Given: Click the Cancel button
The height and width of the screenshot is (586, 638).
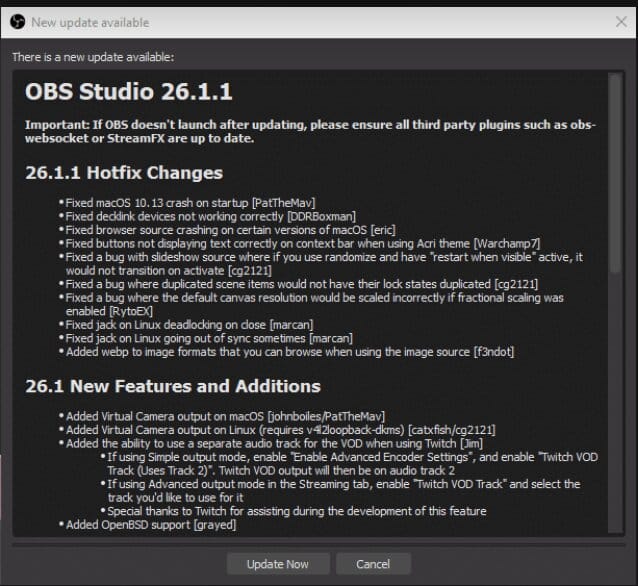Looking at the screenshot, I should tap(373, 564).
